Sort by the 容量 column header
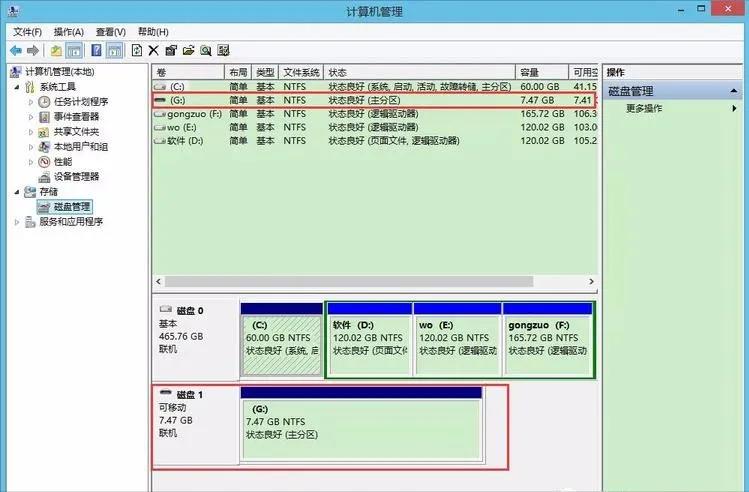The height and width of the screenshot is (492, 749). (x=542, y=73)
